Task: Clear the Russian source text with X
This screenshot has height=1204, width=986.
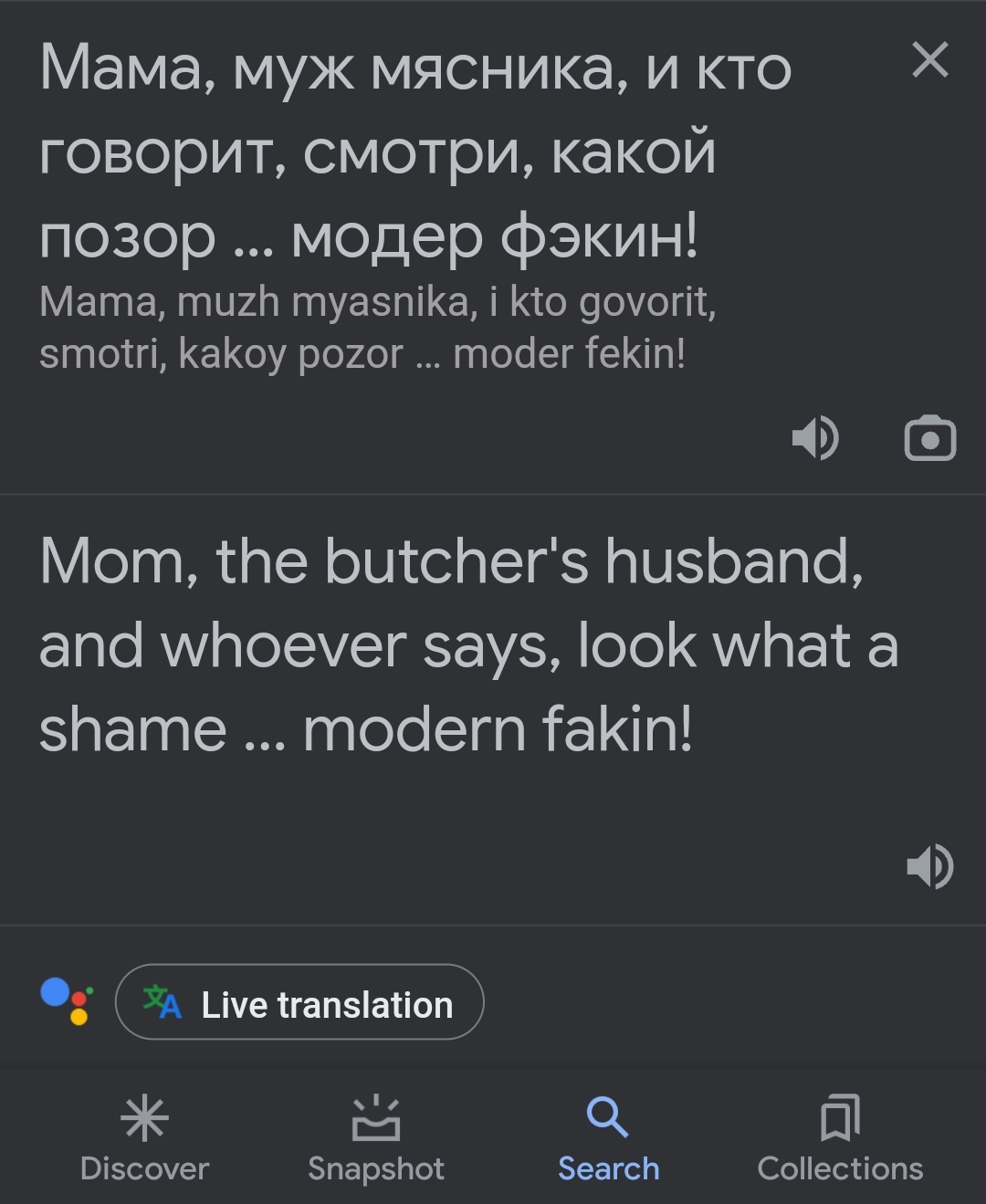Action: [930, 60]
